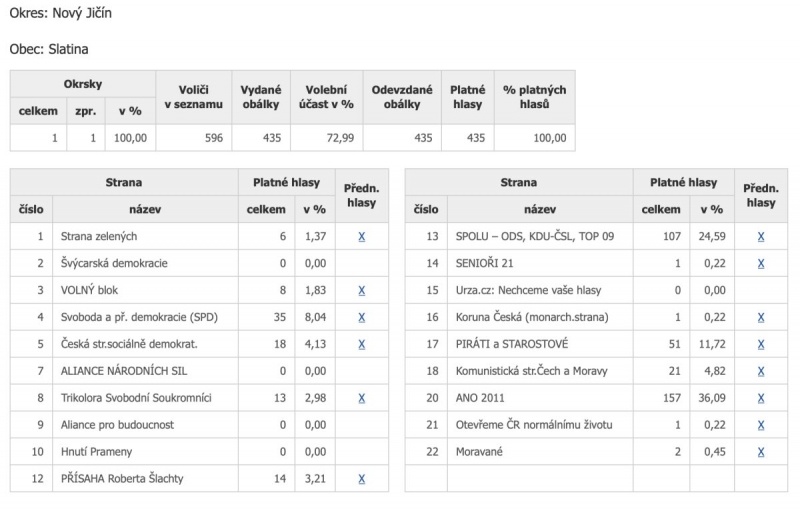Screen dimensions: 800x509
Task: Select the 72,99 turnout value cell
Action: click(x=327, y=138)
